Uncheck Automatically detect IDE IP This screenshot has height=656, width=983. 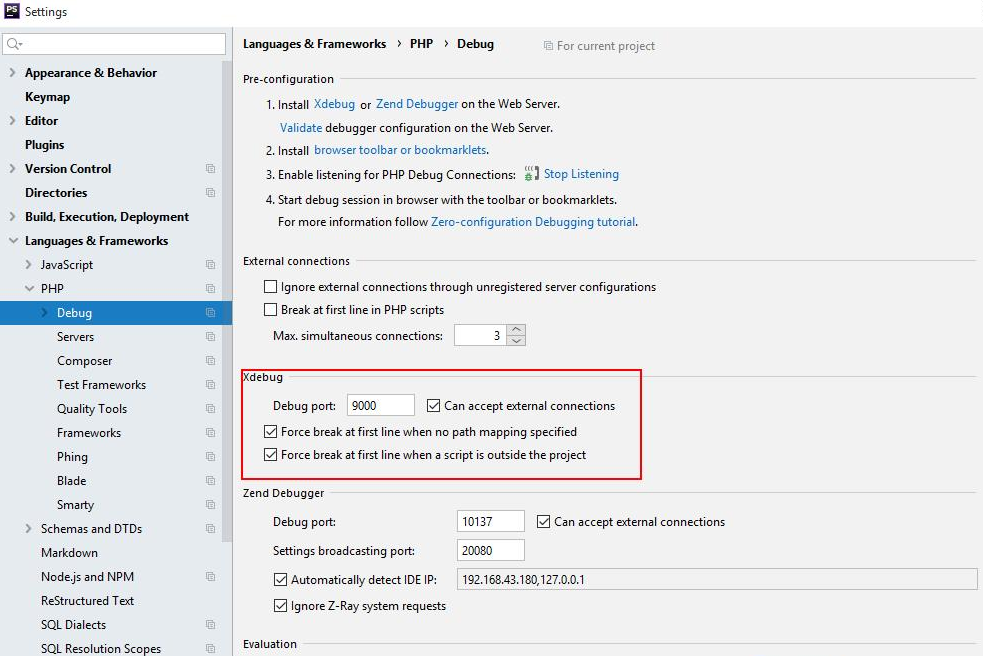point(280,579)
